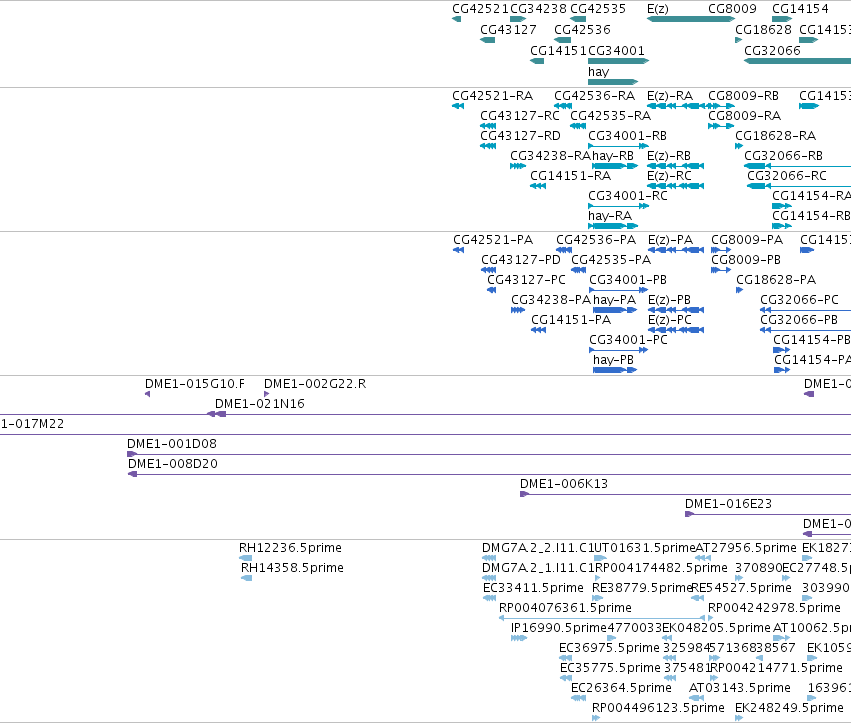Open the hay-PA protein label
Image resolution: width=851 pixels, height=723 pixels.
coord(614,300)
